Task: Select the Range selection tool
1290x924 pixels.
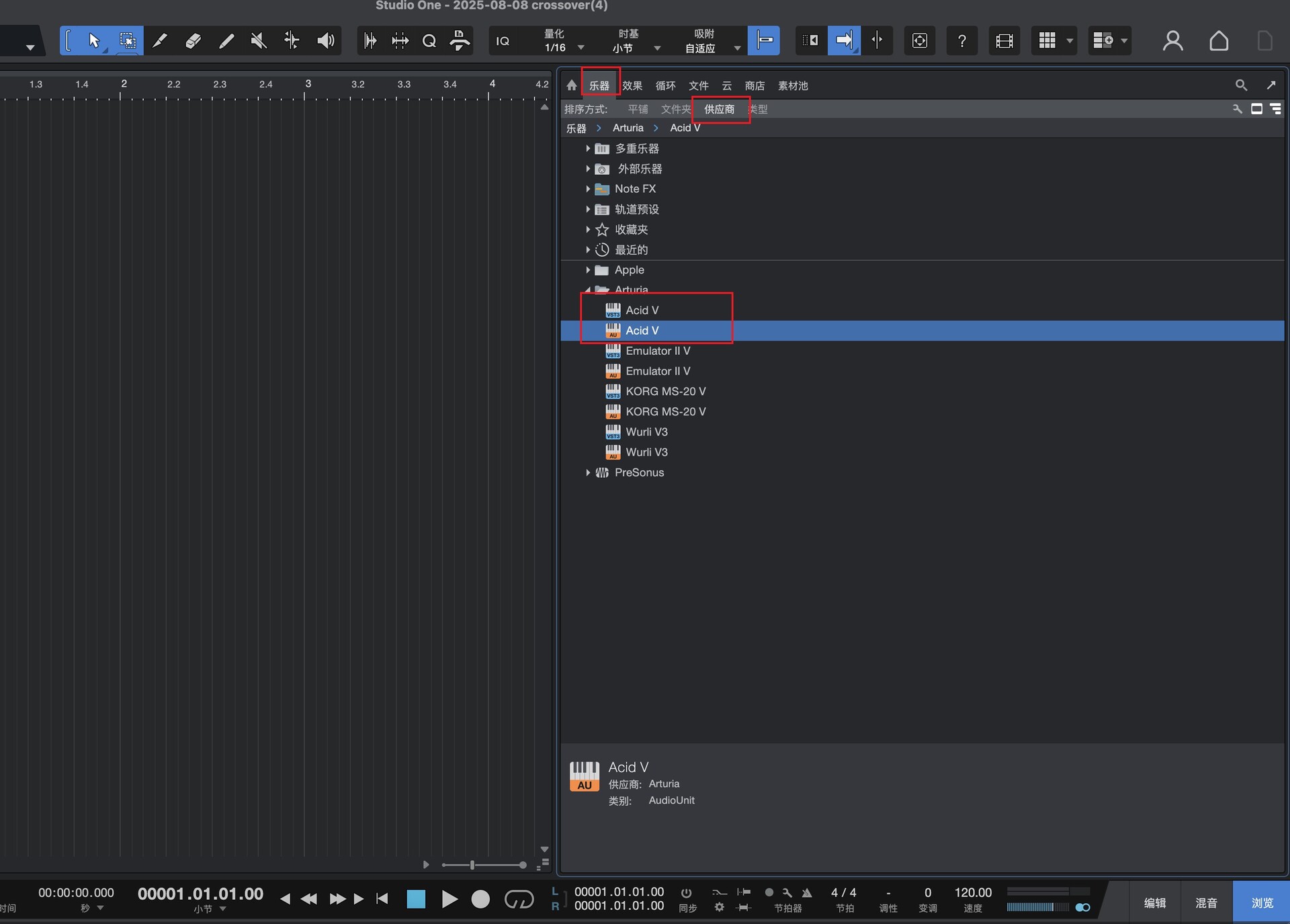Action: tap(127, 41)
